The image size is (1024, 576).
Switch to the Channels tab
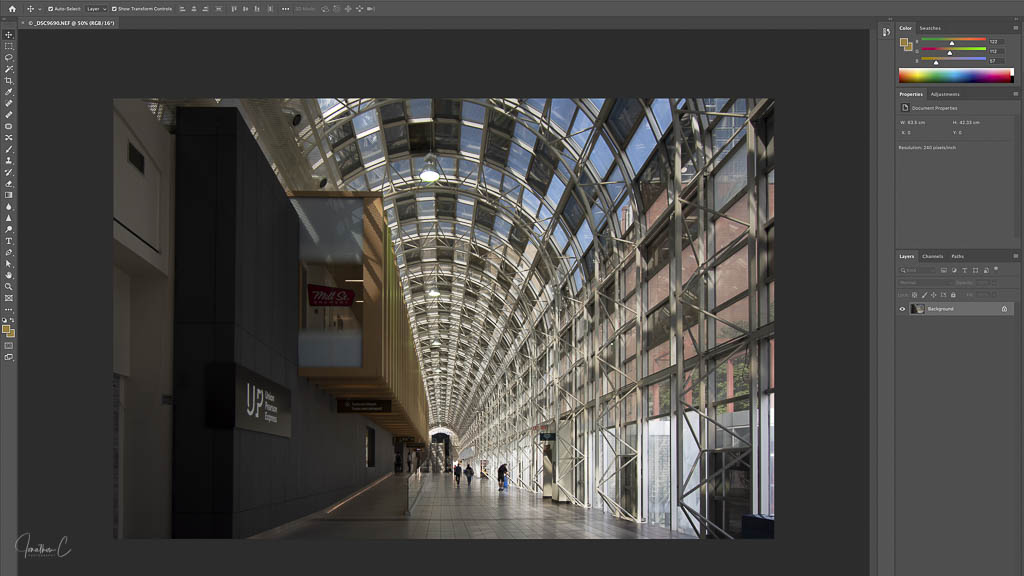[x=932, y=256]
